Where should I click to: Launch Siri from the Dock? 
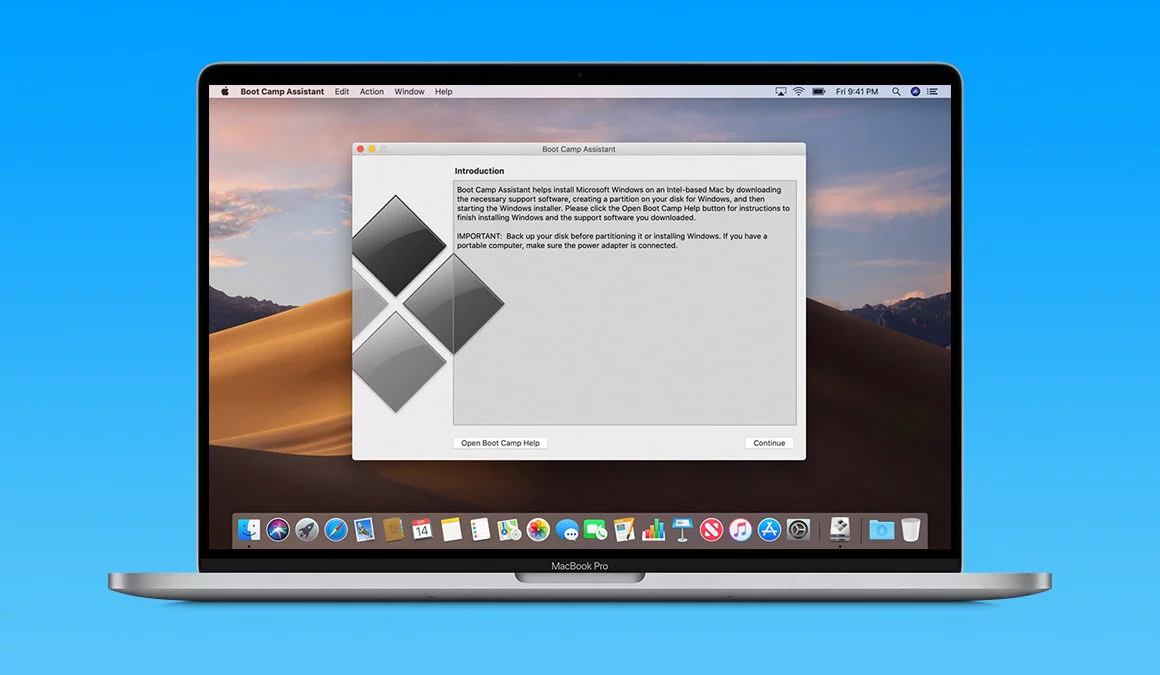[277, 530]
